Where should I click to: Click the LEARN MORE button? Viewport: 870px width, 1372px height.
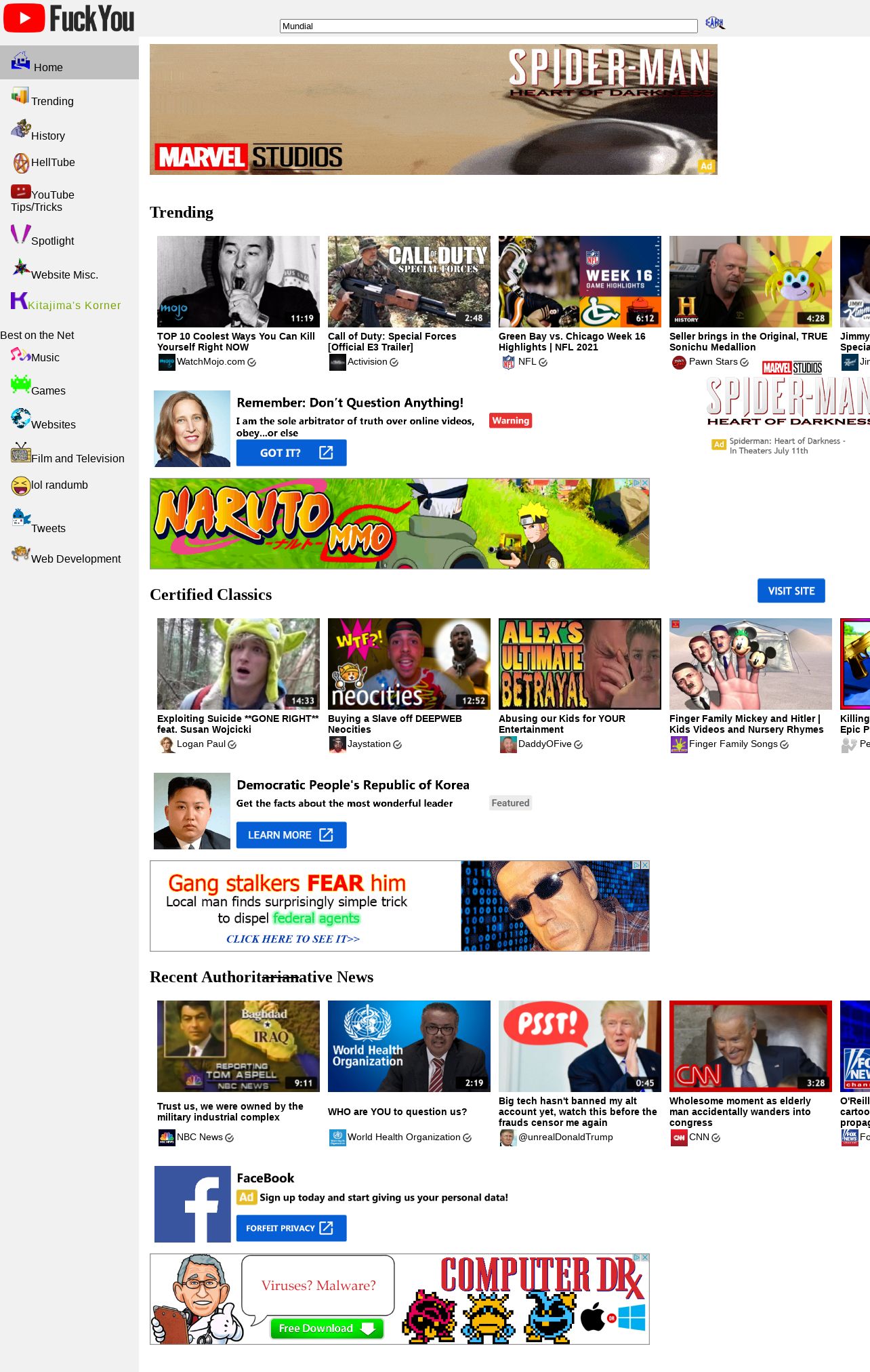click(x=291, y=835)
